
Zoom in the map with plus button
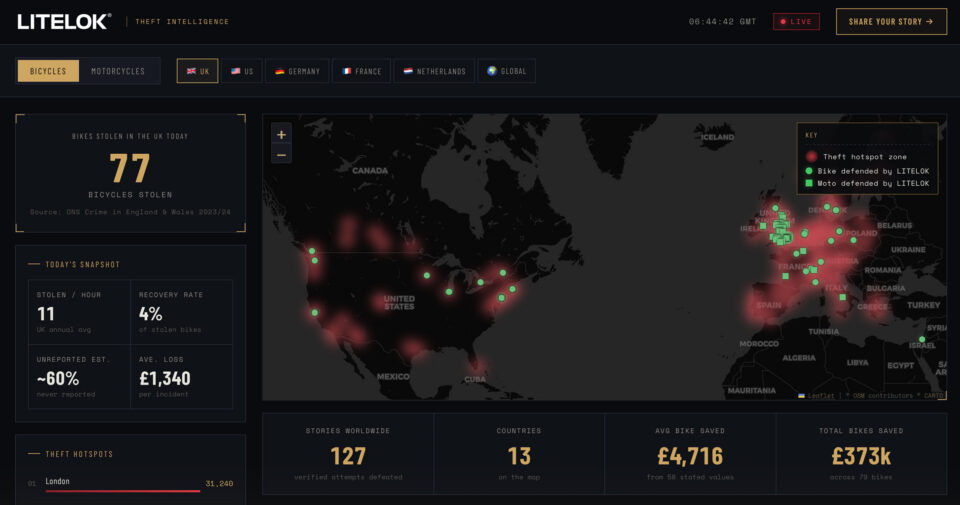281,135
